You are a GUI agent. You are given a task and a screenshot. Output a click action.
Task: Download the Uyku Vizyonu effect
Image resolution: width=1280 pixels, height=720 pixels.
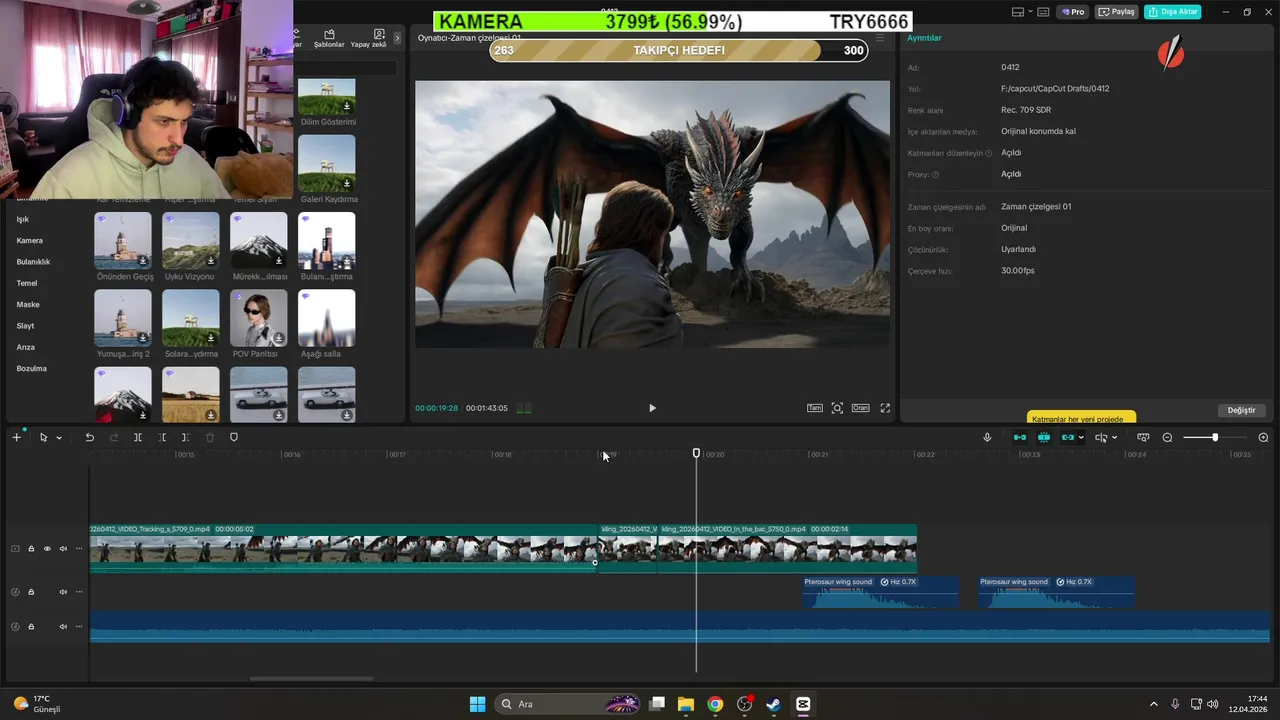point(211,261)
